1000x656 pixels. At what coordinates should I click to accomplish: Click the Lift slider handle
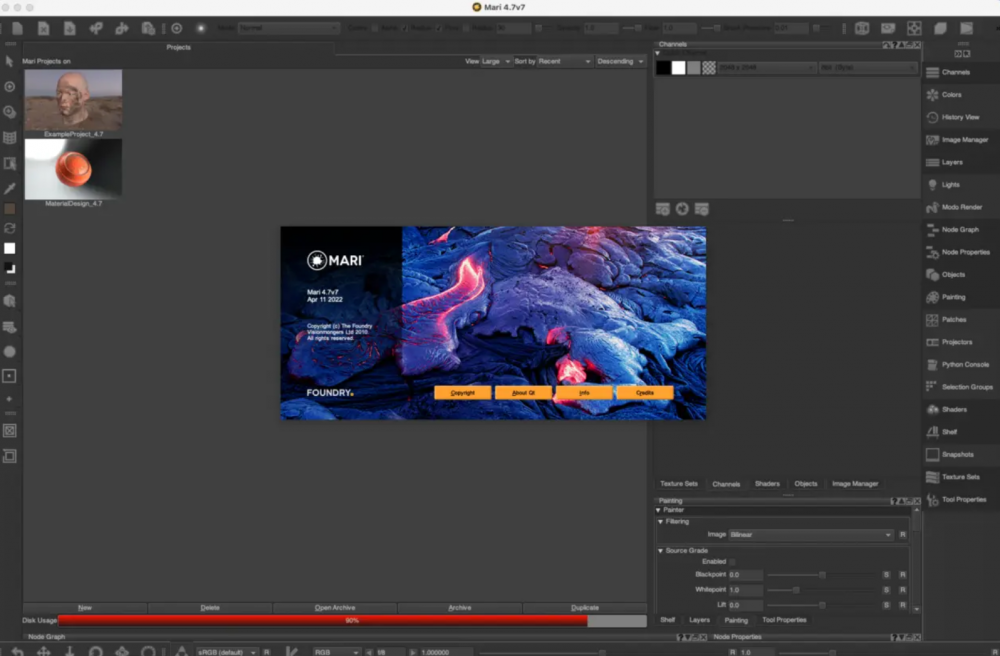click(822, 605)
